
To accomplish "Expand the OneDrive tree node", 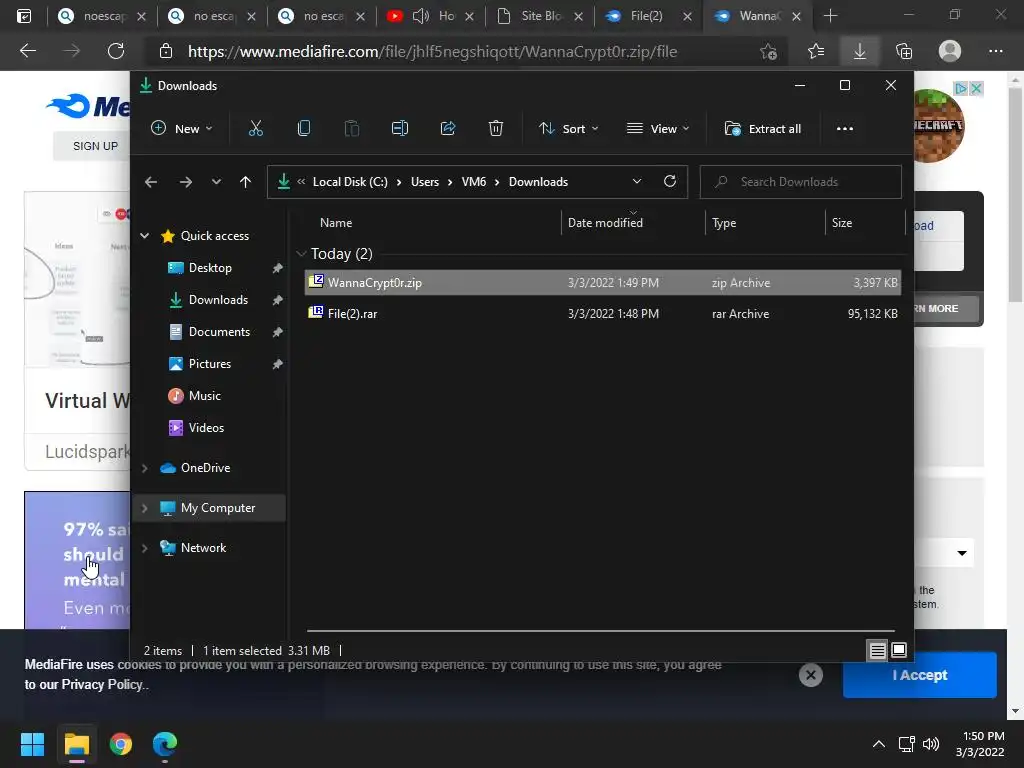I will click(144, 468).
